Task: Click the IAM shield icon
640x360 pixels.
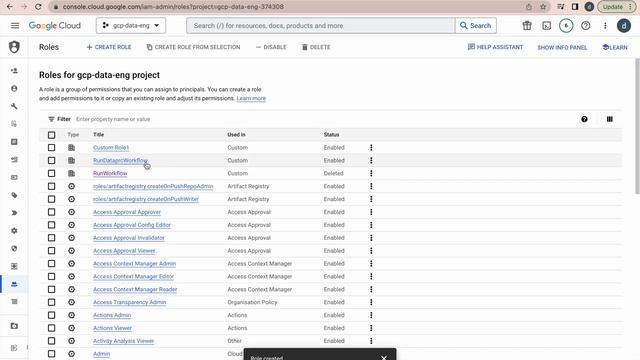Action: coord(14,47)
